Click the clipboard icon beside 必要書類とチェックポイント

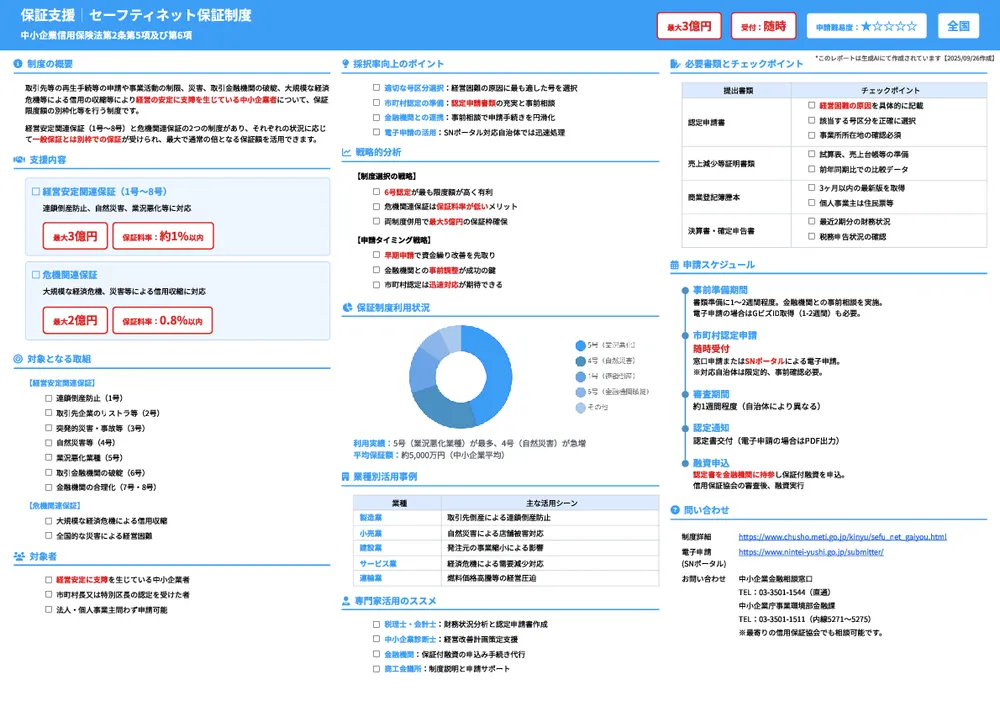[677, 62]
